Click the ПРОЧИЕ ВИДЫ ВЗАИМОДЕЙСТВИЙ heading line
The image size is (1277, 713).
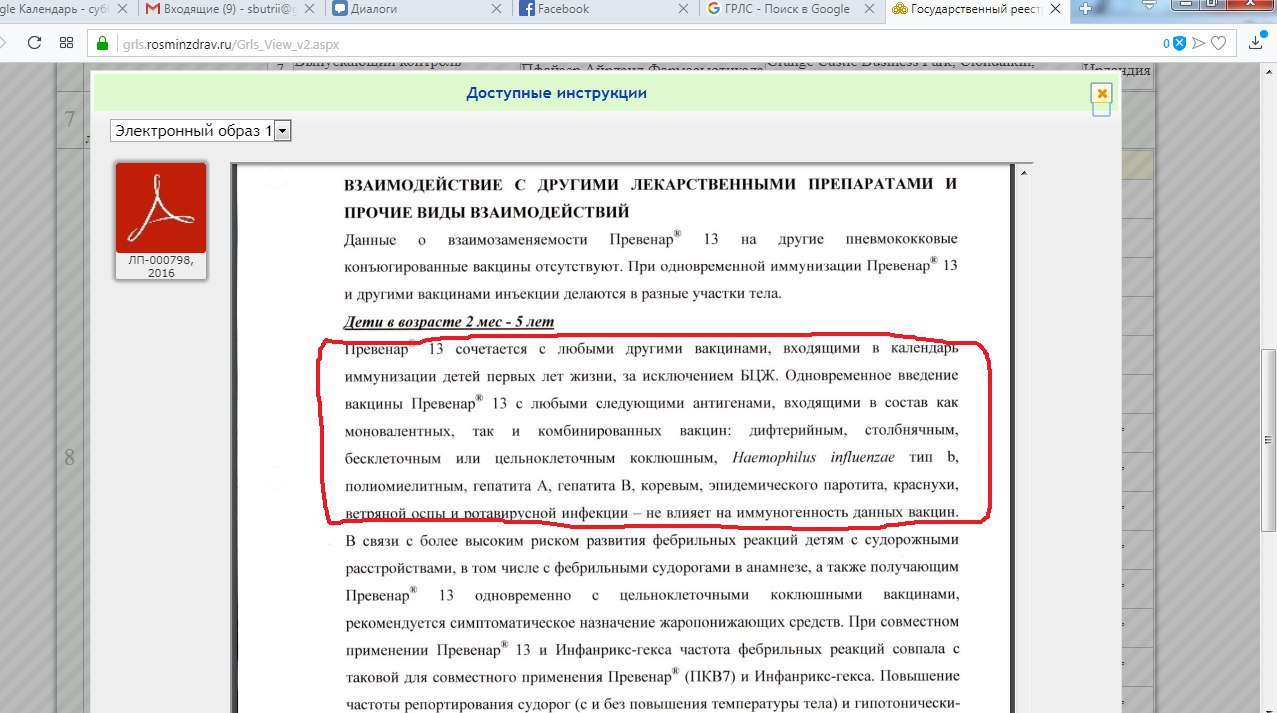(x=487, y=212)
